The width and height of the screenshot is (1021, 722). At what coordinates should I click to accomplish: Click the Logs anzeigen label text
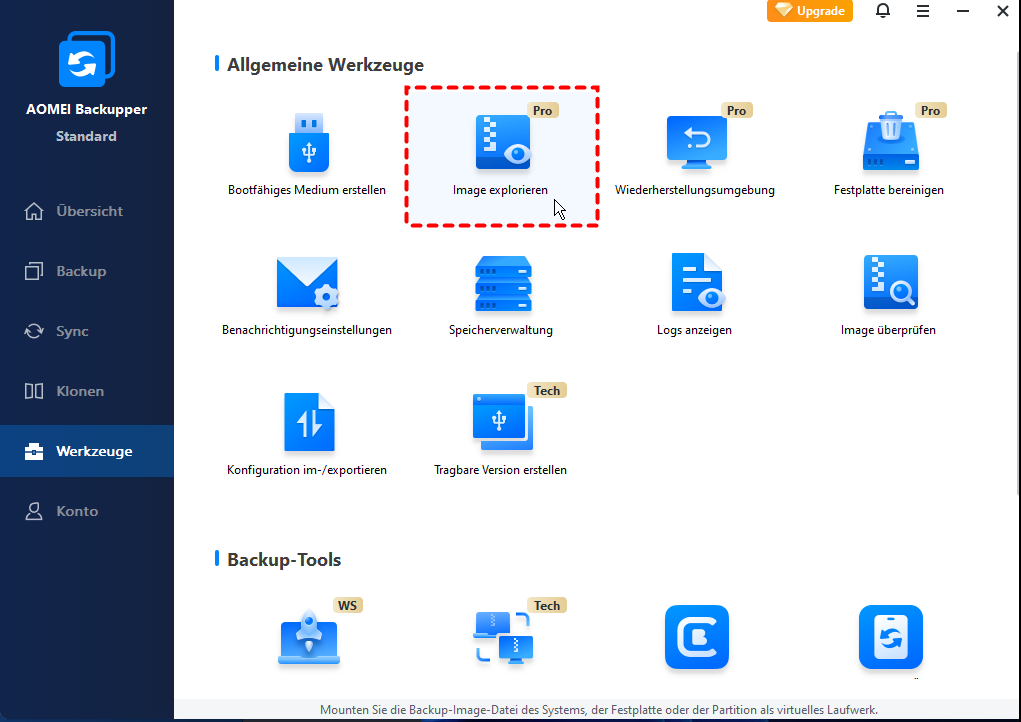coord(694,330)
